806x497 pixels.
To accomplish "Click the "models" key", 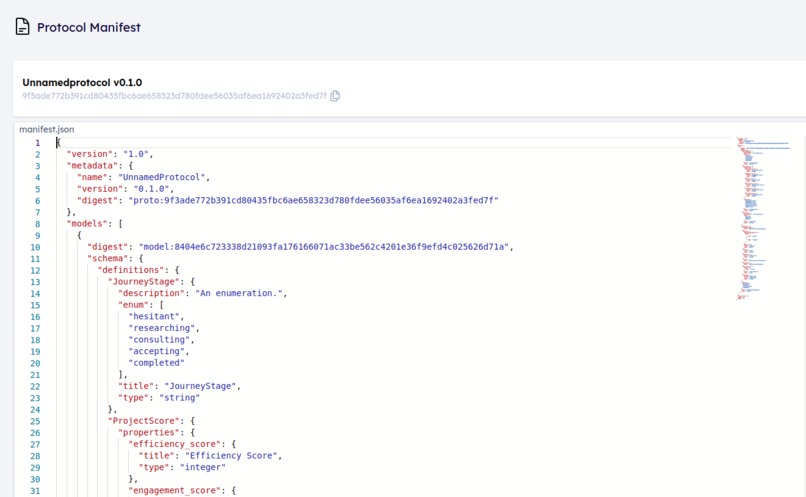I will tap(87, 224).
